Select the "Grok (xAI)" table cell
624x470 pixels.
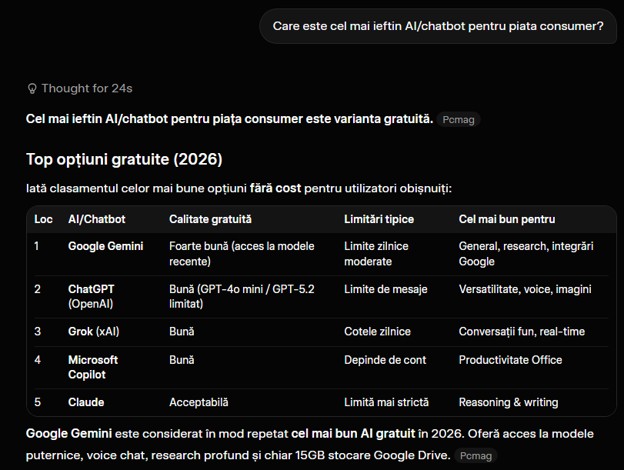94,332
